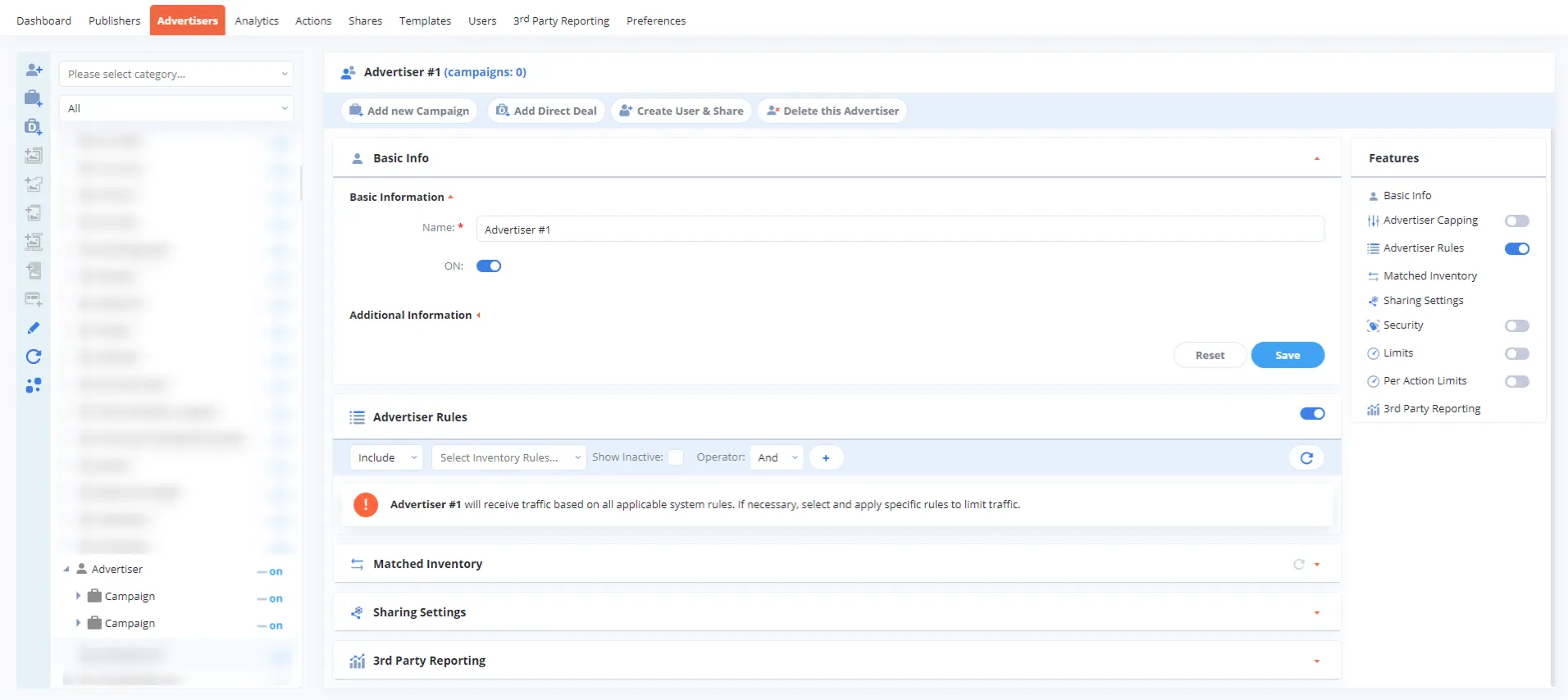This screenshot has height=700, width=1568.
Task: Click Add new Campaign button
Action: [409, 111]
